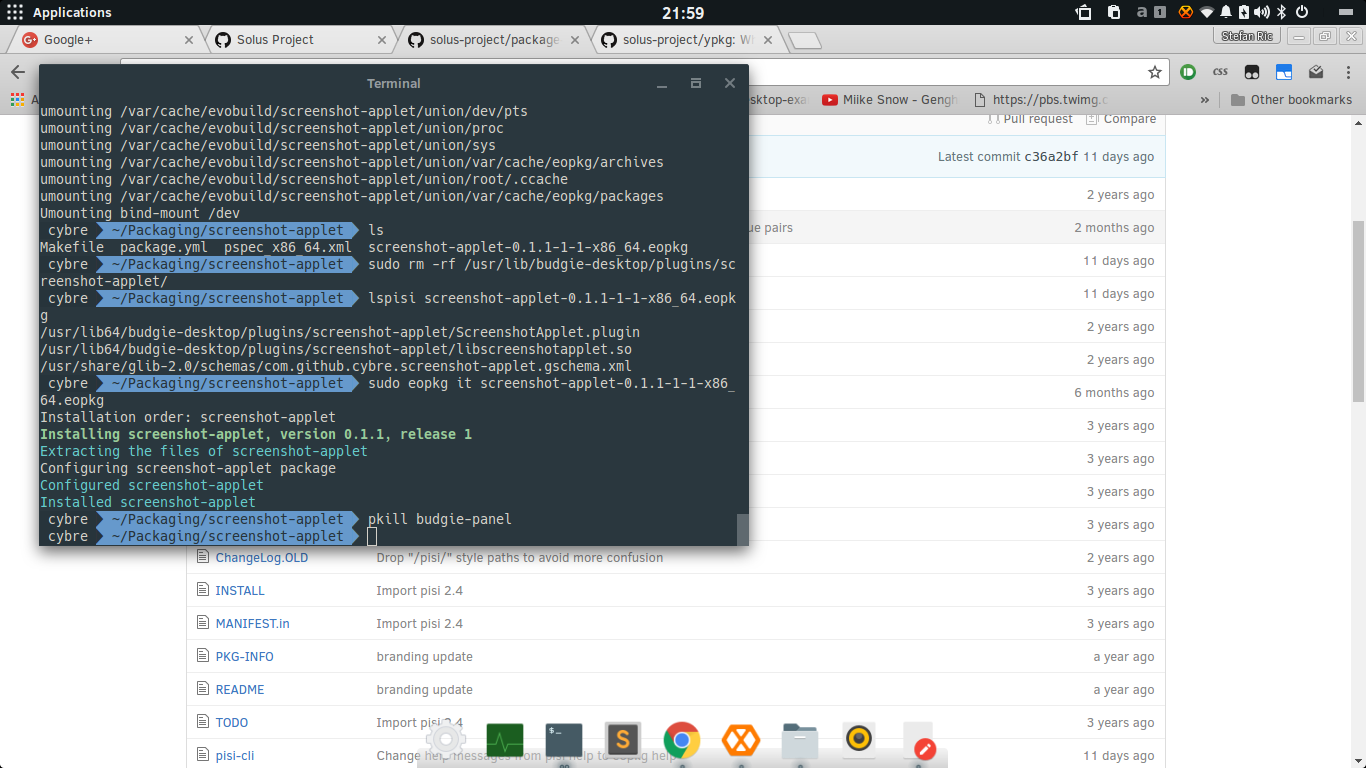Click Google Chrome in the dock
The width and height of the screenshot is (1366, 768).
[x=682, y=741]
